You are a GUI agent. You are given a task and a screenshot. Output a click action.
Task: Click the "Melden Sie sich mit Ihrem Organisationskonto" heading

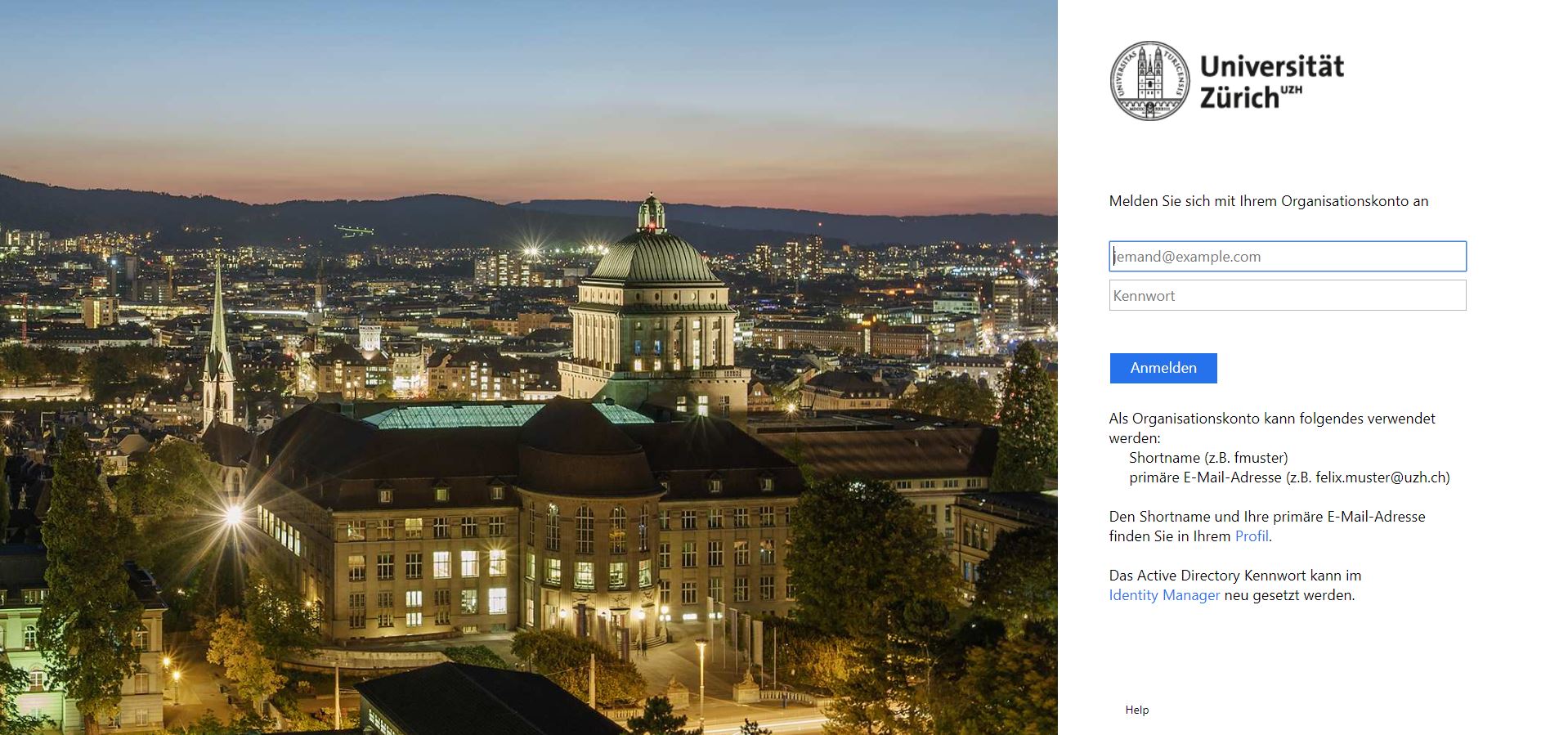1268,201
